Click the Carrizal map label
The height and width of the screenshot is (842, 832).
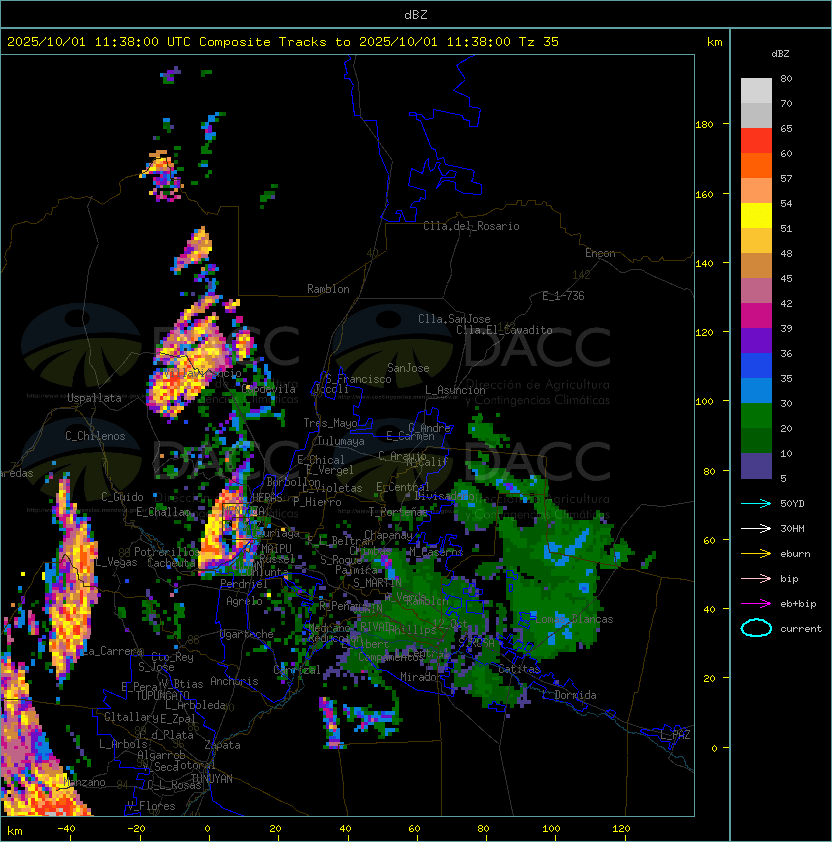[x=297, y=670]
